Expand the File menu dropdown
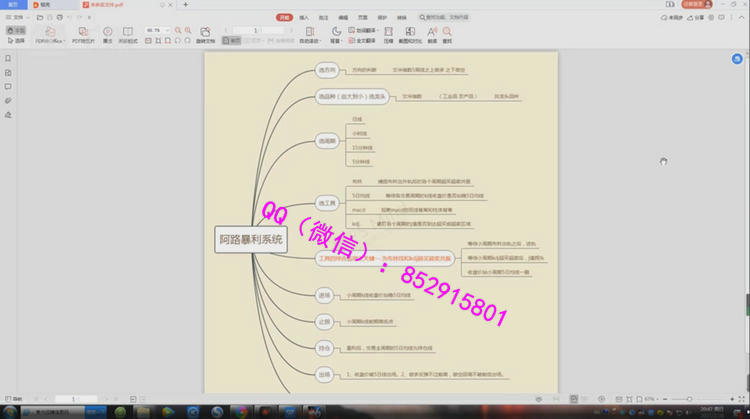 pos(19,17)
